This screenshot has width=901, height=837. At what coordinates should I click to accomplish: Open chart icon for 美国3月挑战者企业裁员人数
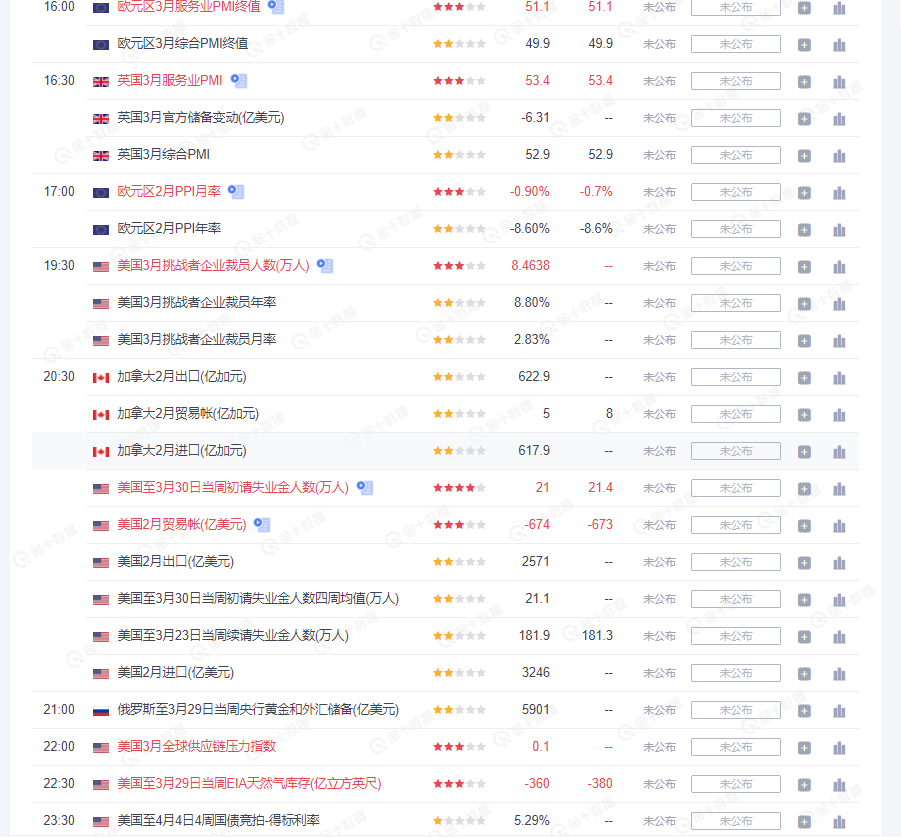coord(840,267)
